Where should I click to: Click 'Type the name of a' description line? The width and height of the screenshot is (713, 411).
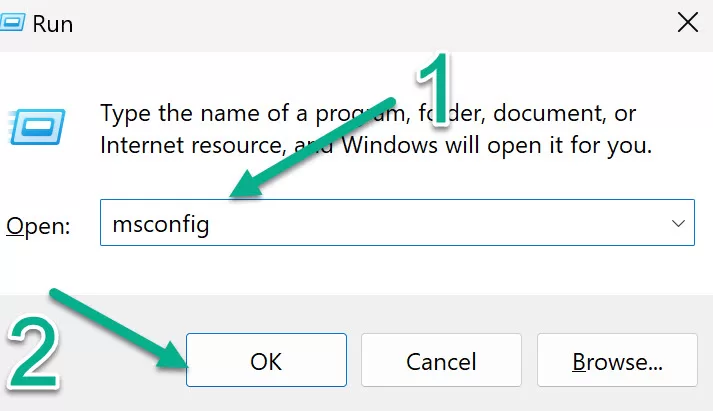click(x=204, y=113)
